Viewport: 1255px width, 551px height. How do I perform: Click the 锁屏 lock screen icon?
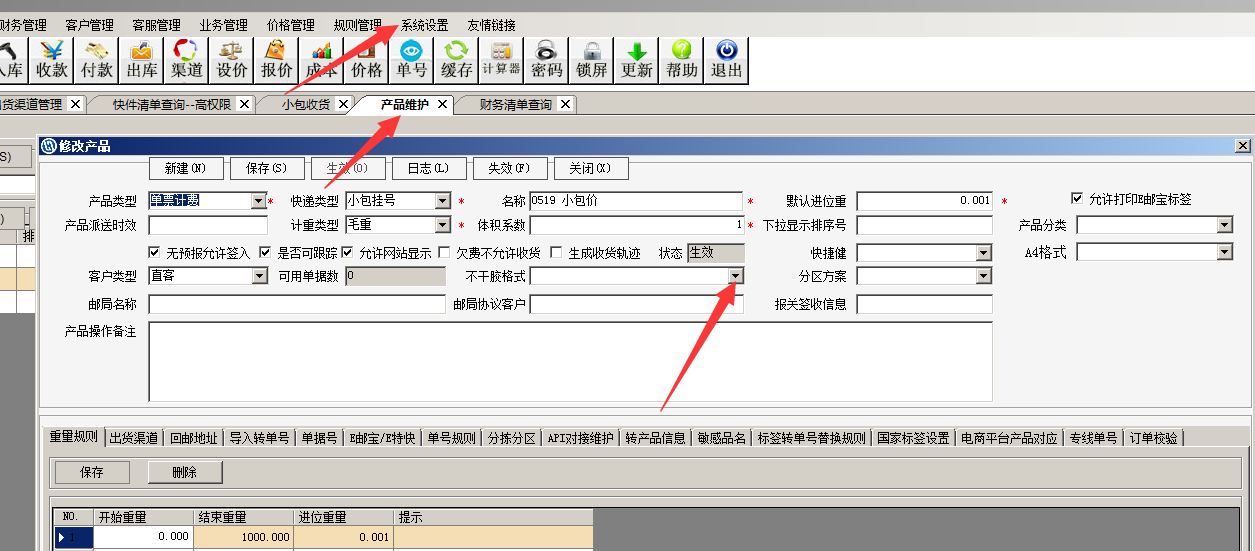pyautogui.click(x=592, y=59)
